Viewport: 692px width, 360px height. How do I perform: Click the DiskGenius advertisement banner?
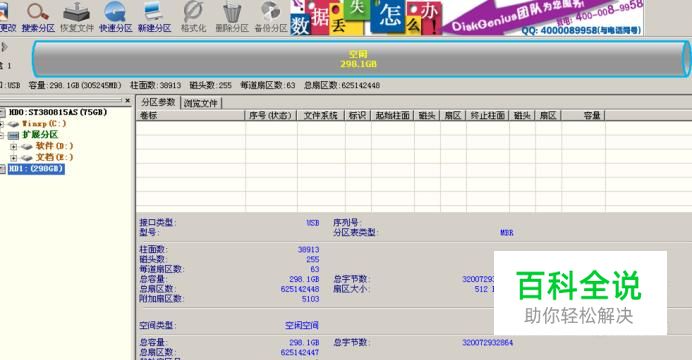(466, 17)
